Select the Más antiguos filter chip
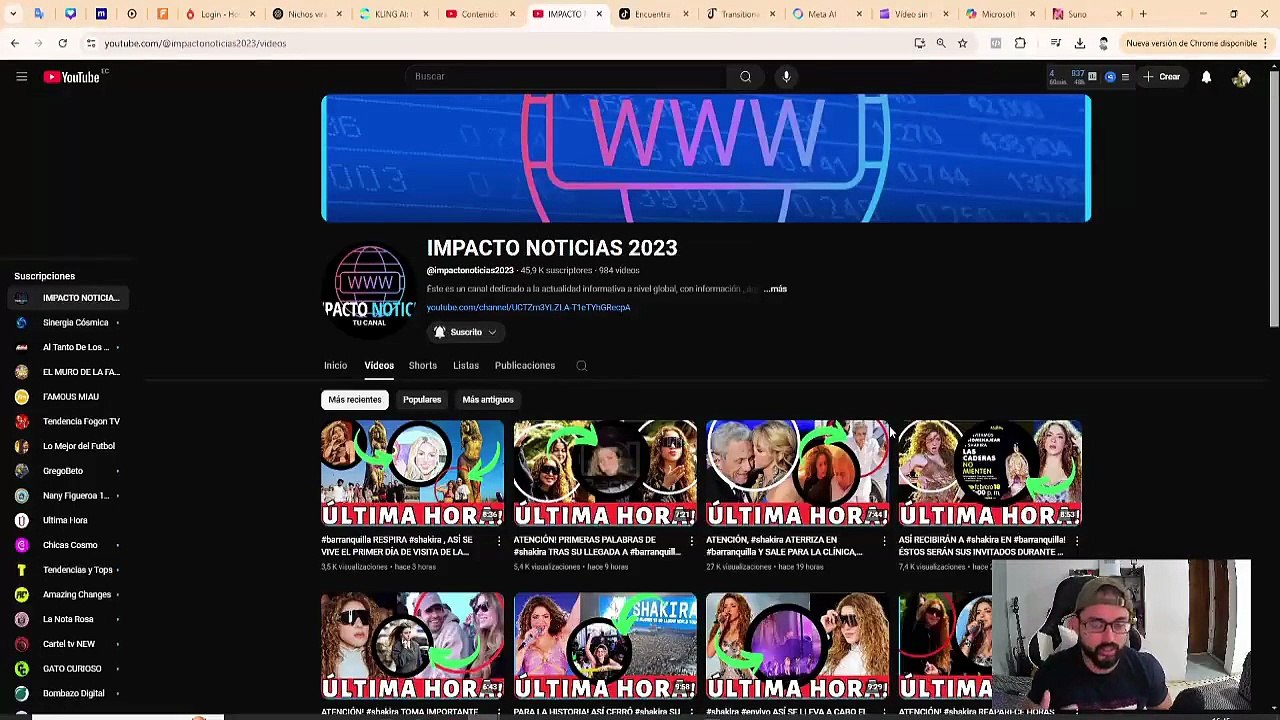The width and height of the screenshot is (1280, 720). 488,400
